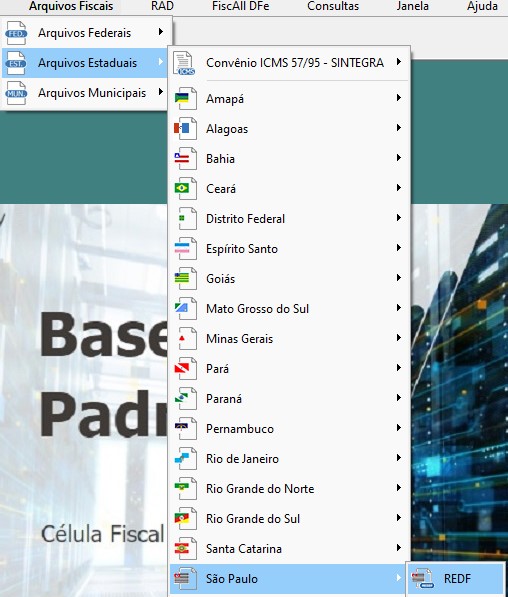Select Rio Grande do Norte menu entry
Image resolution: width=508 pixels, height=597 pixels.
(x=289, y=489)
